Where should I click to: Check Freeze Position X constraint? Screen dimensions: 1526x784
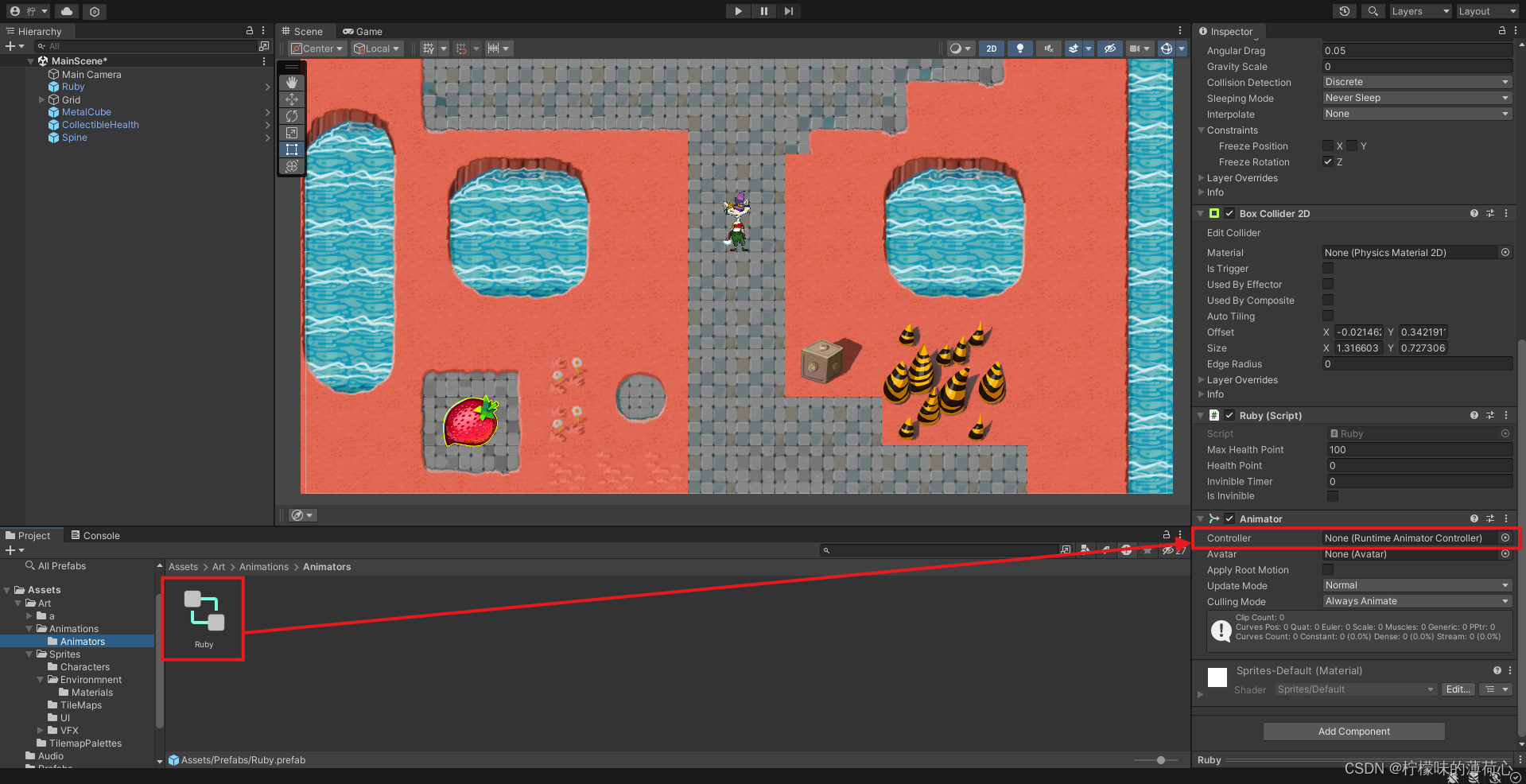coord(1326,146)
